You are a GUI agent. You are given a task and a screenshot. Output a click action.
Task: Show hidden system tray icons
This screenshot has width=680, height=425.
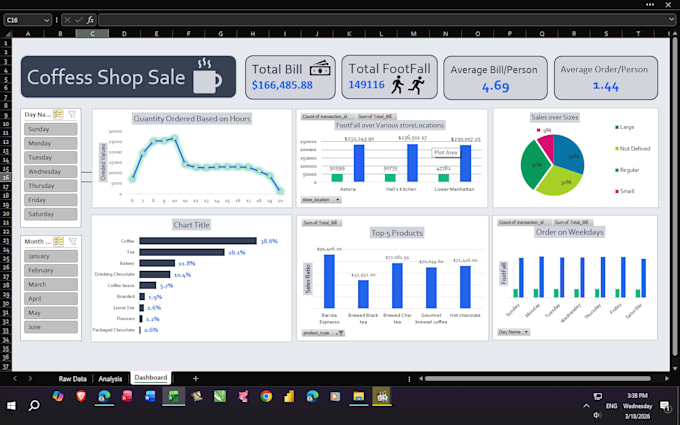pyautogui.click(x=586, y=406)
